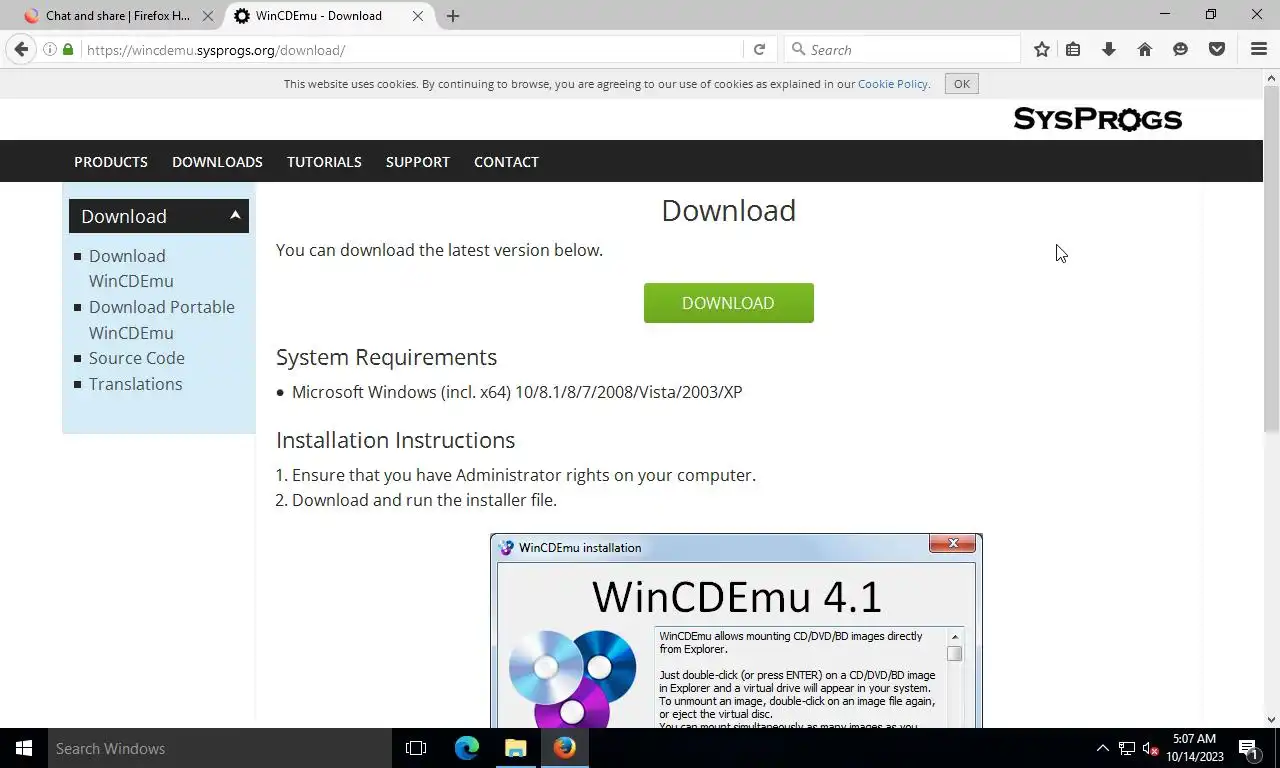Open a new tab with plus icon

pos(453,16)
